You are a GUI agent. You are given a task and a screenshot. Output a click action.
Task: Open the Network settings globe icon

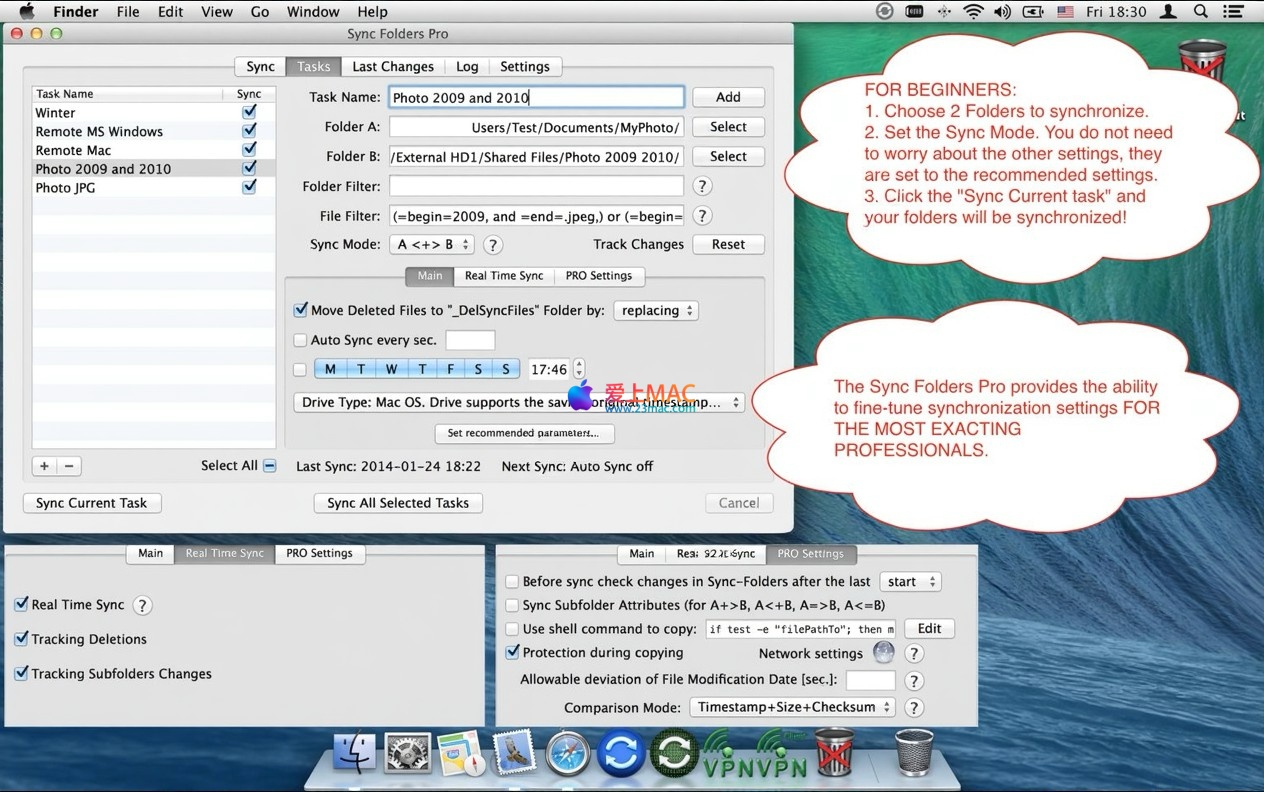pos(883,653)
